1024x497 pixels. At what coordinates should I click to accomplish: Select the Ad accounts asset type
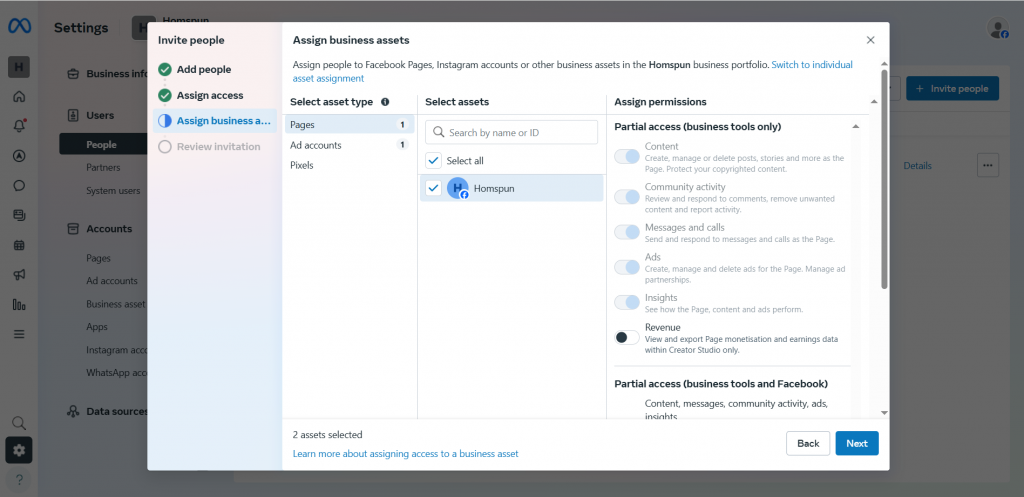[x=349, y=145]
